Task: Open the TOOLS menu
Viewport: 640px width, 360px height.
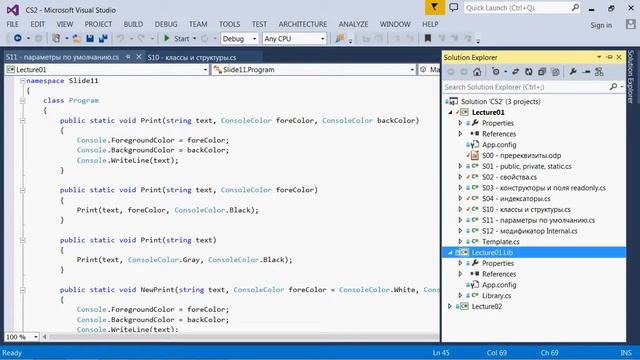Action: coord(229,24)
